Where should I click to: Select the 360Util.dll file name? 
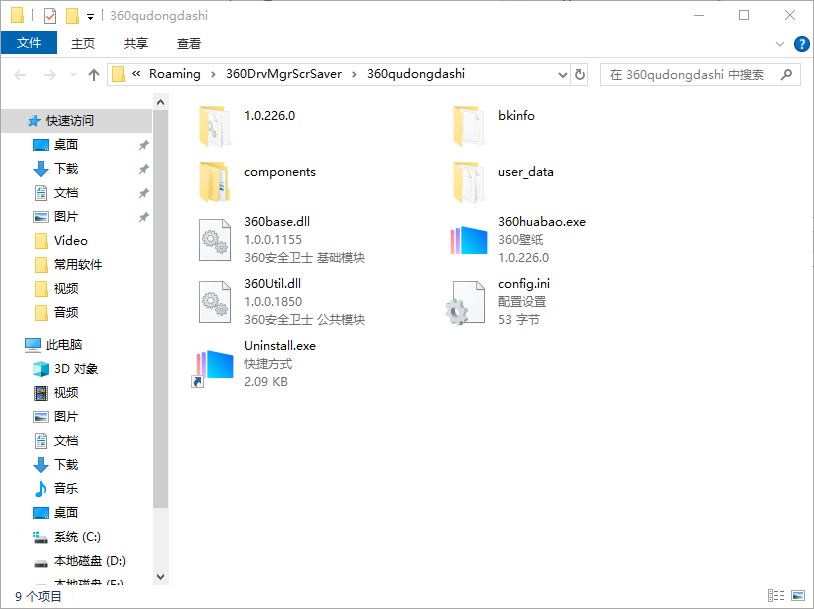pyautogui.click(x=273, y=283)
